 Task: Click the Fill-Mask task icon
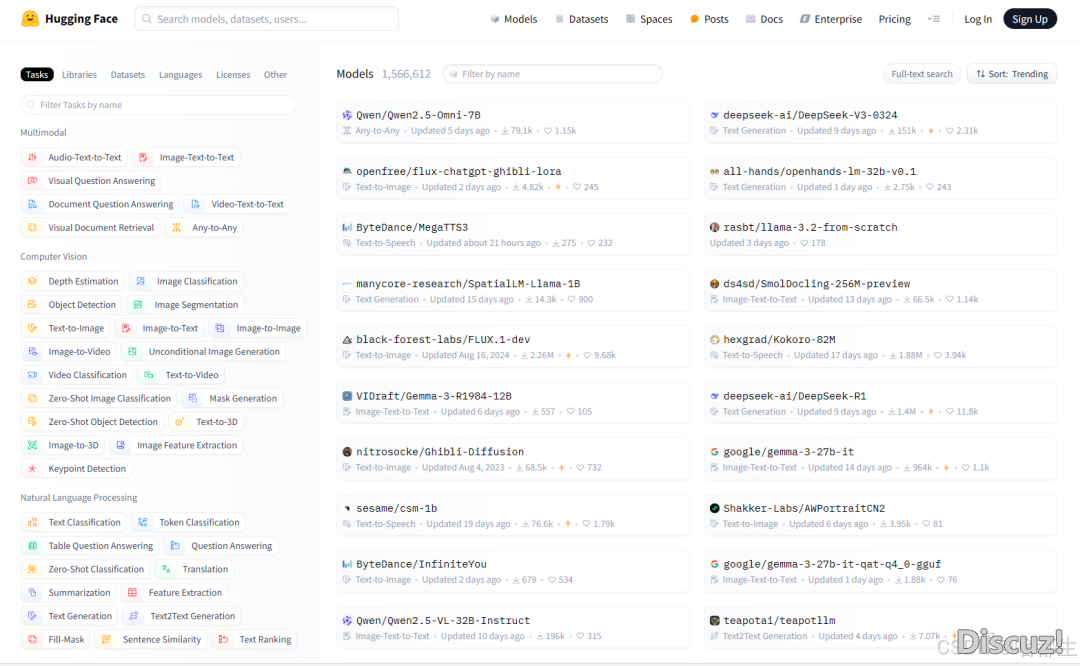click(32, 639)
